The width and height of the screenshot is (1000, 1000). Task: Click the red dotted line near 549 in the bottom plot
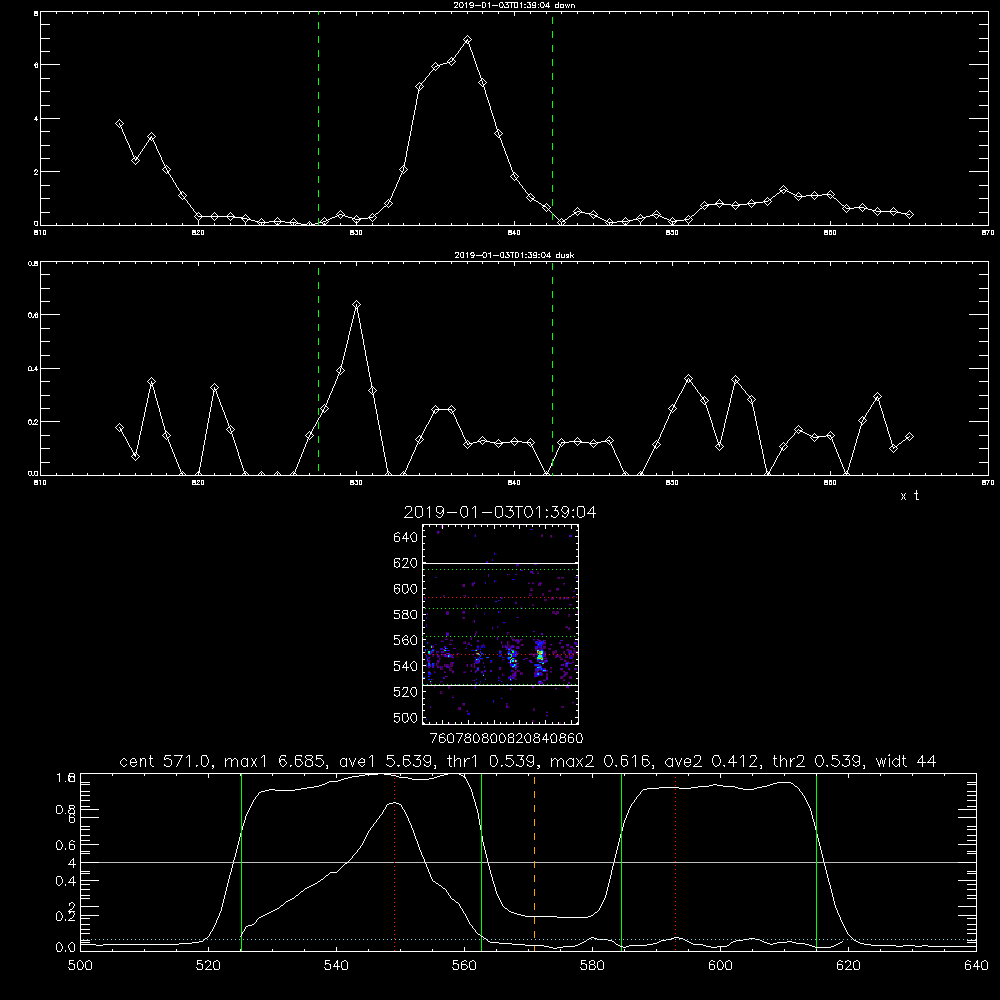point(395,862)
